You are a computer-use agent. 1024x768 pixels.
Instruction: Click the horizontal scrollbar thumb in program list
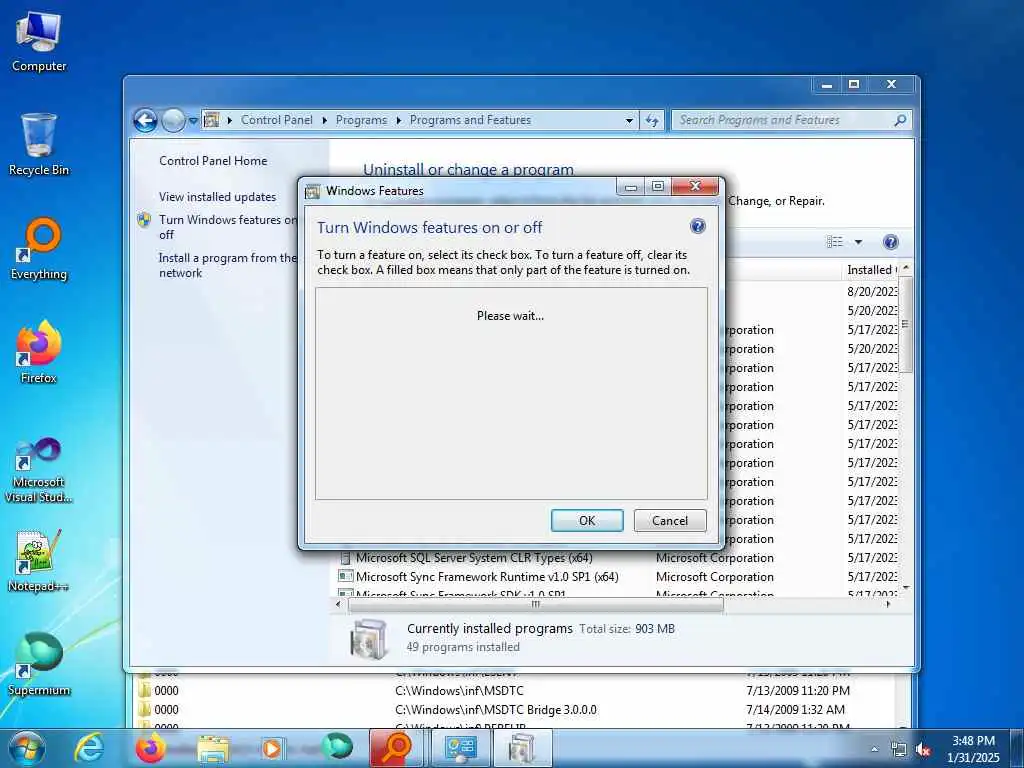coord(536,605)
